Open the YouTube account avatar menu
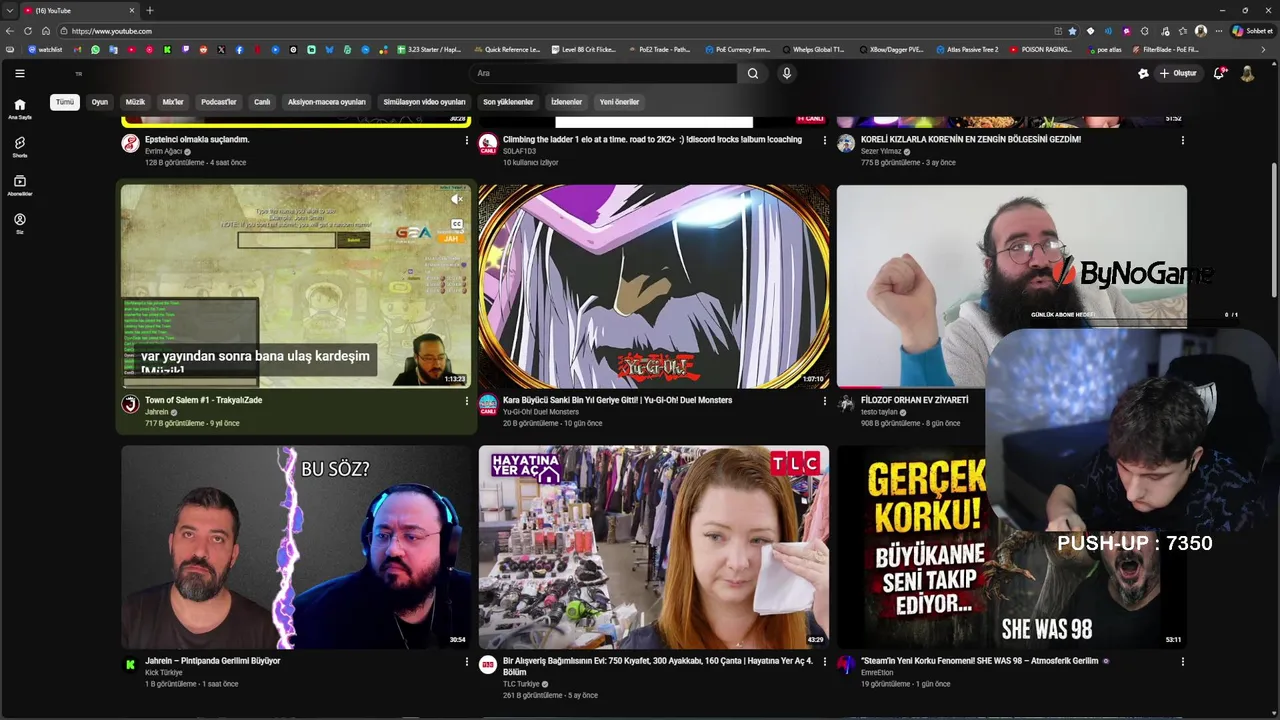Viewport: 1280px width, 720px height. [1248, 73]
